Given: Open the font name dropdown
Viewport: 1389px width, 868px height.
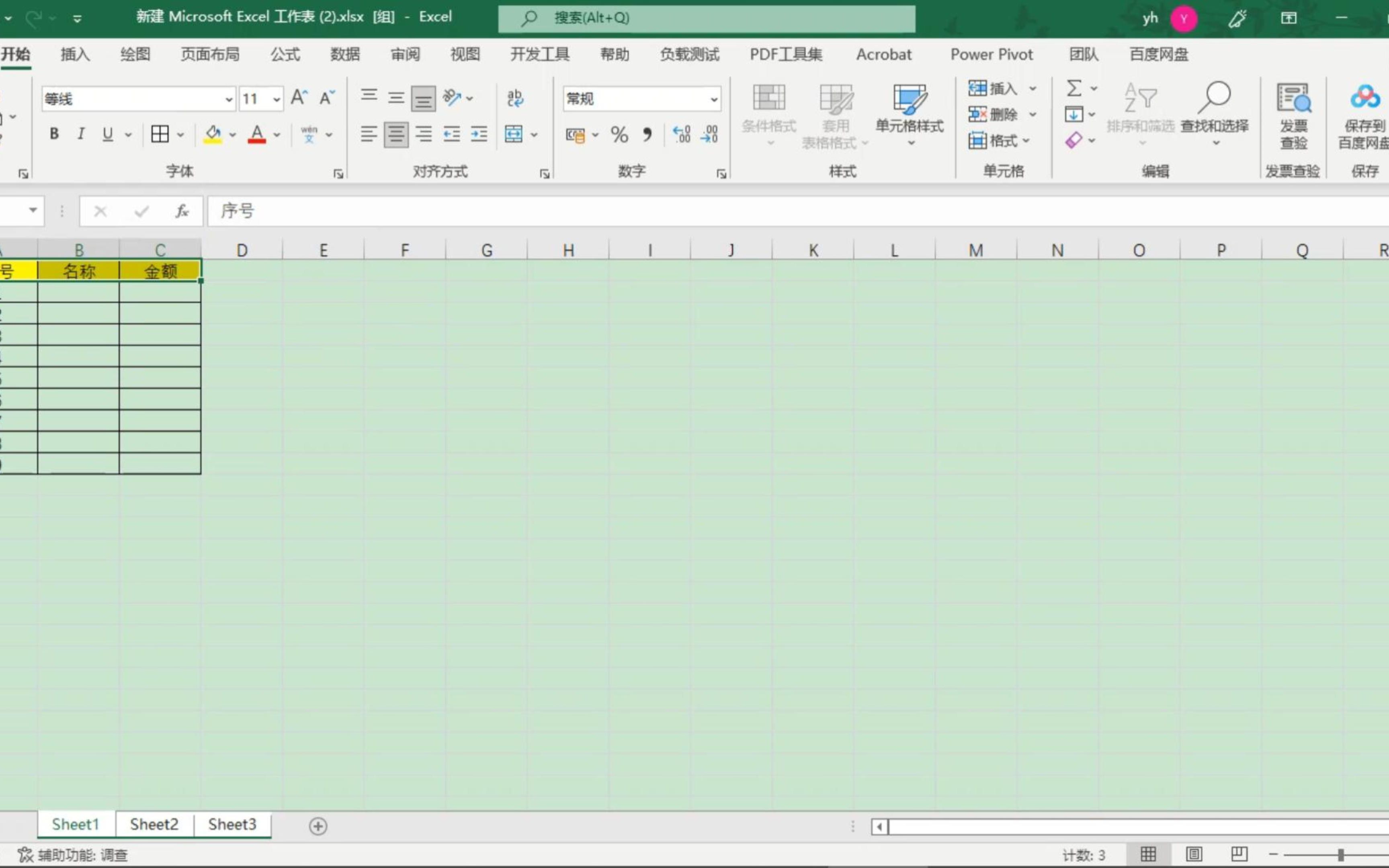Looking at the screenshot, I should click(228, 99).
